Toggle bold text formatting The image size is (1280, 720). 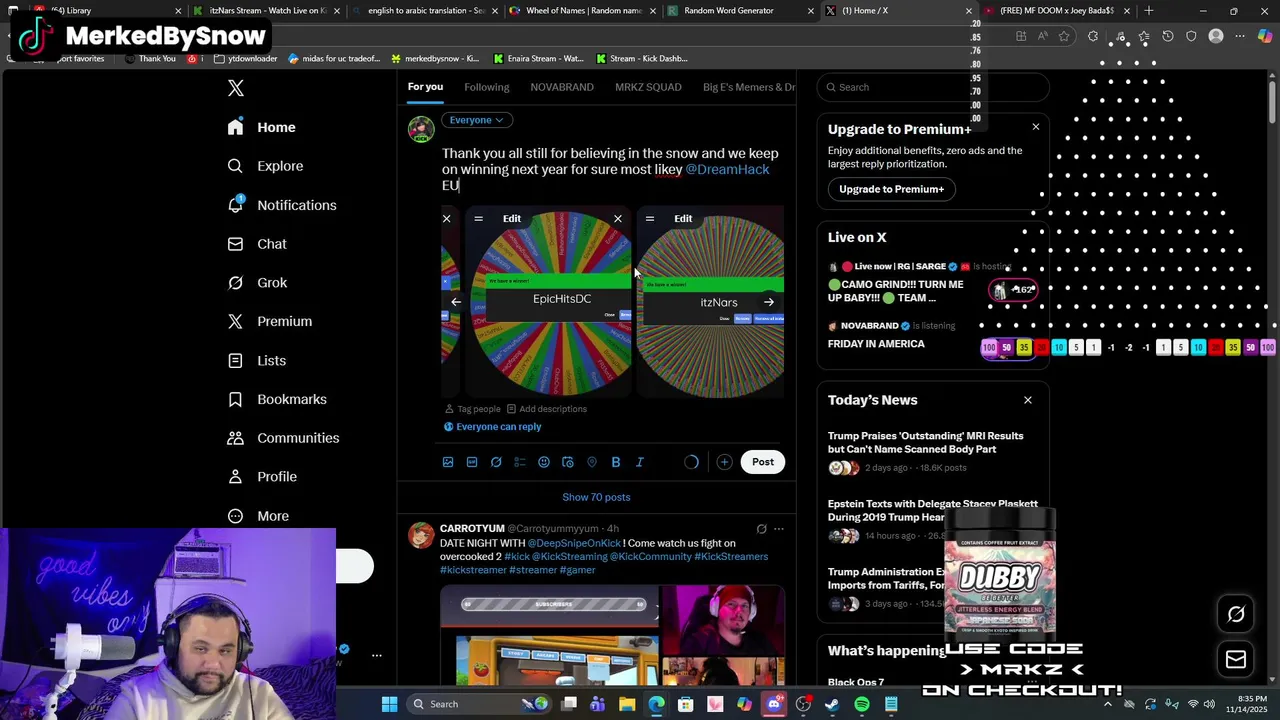pos(616,462)
